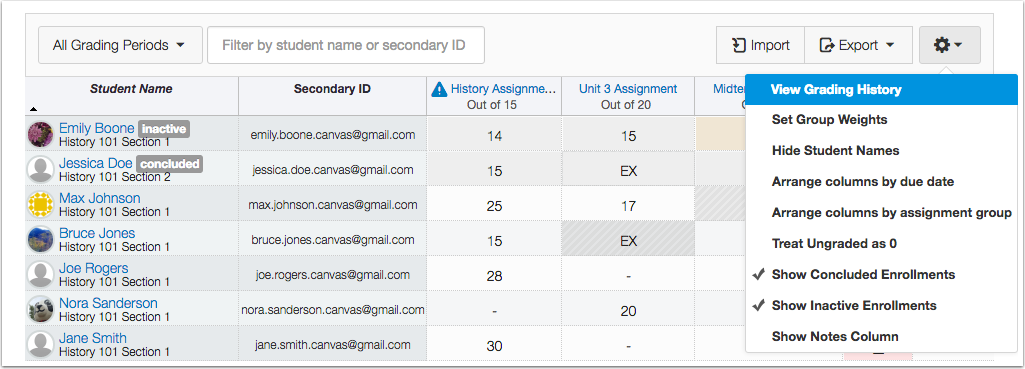Open Bruce Jones's student link
This screenshot has height=369, width=1025.
pos(97,233)
